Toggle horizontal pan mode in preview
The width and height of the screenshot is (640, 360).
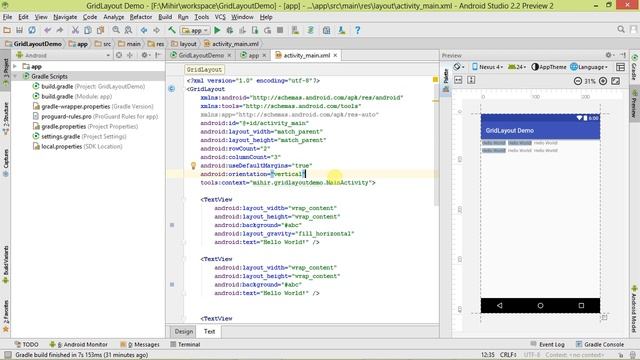458,80
